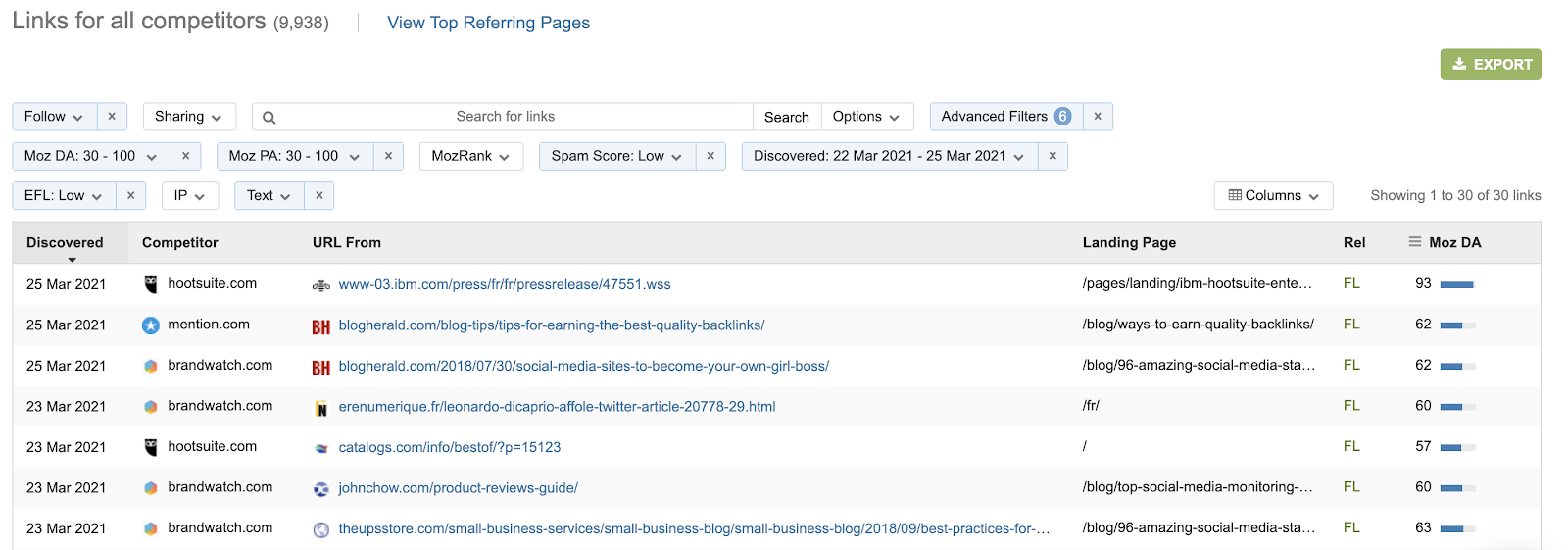Click the hootsuite owl icon in the ibm.com row

(x=151, y=284)
